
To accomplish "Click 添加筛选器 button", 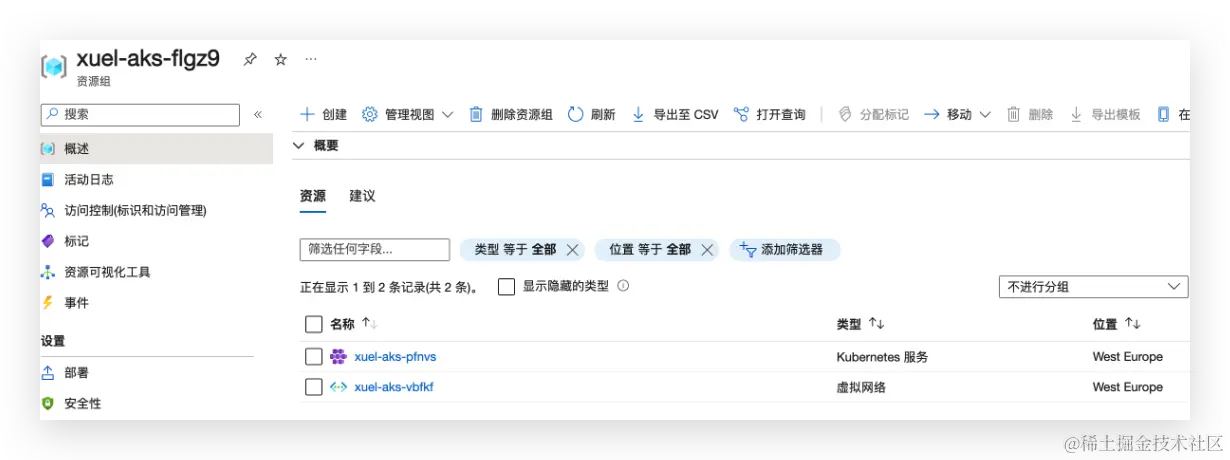I will 785,250.
